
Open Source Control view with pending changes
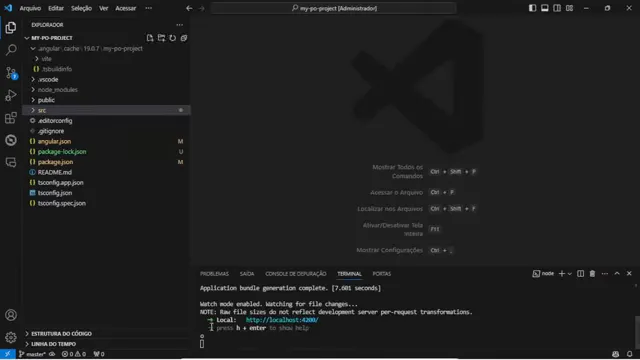coord(11,73)
